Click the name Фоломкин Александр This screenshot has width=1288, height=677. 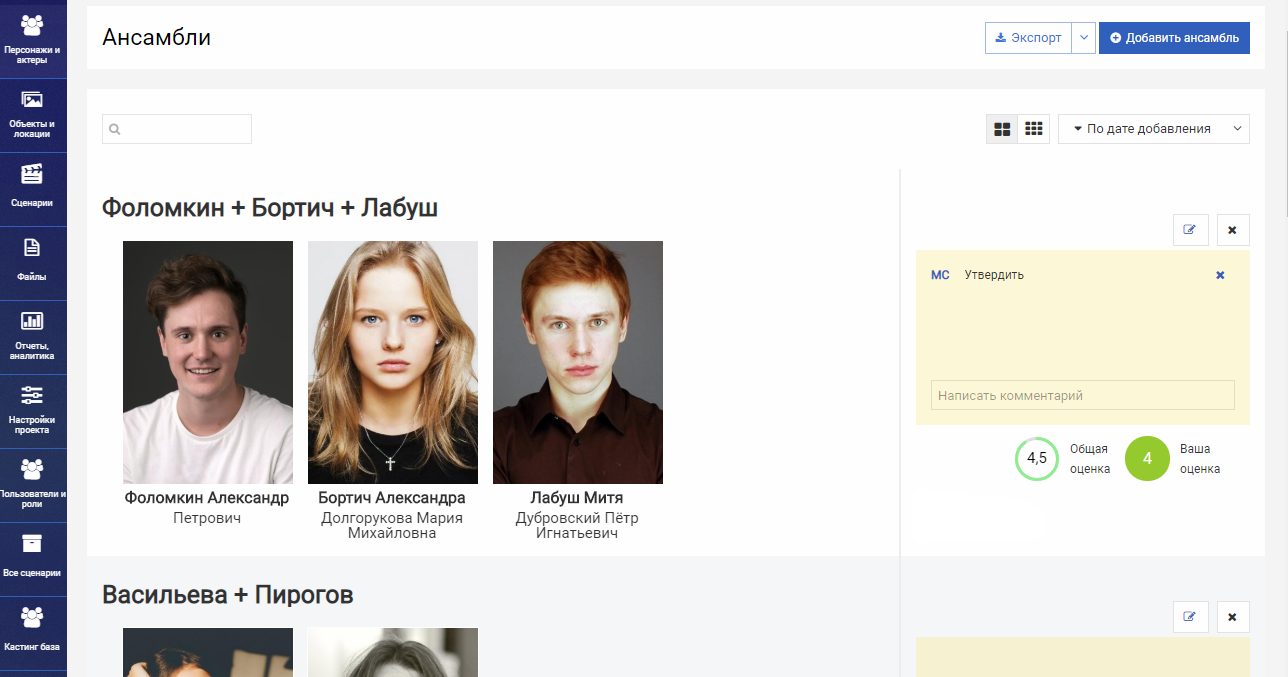207,498
